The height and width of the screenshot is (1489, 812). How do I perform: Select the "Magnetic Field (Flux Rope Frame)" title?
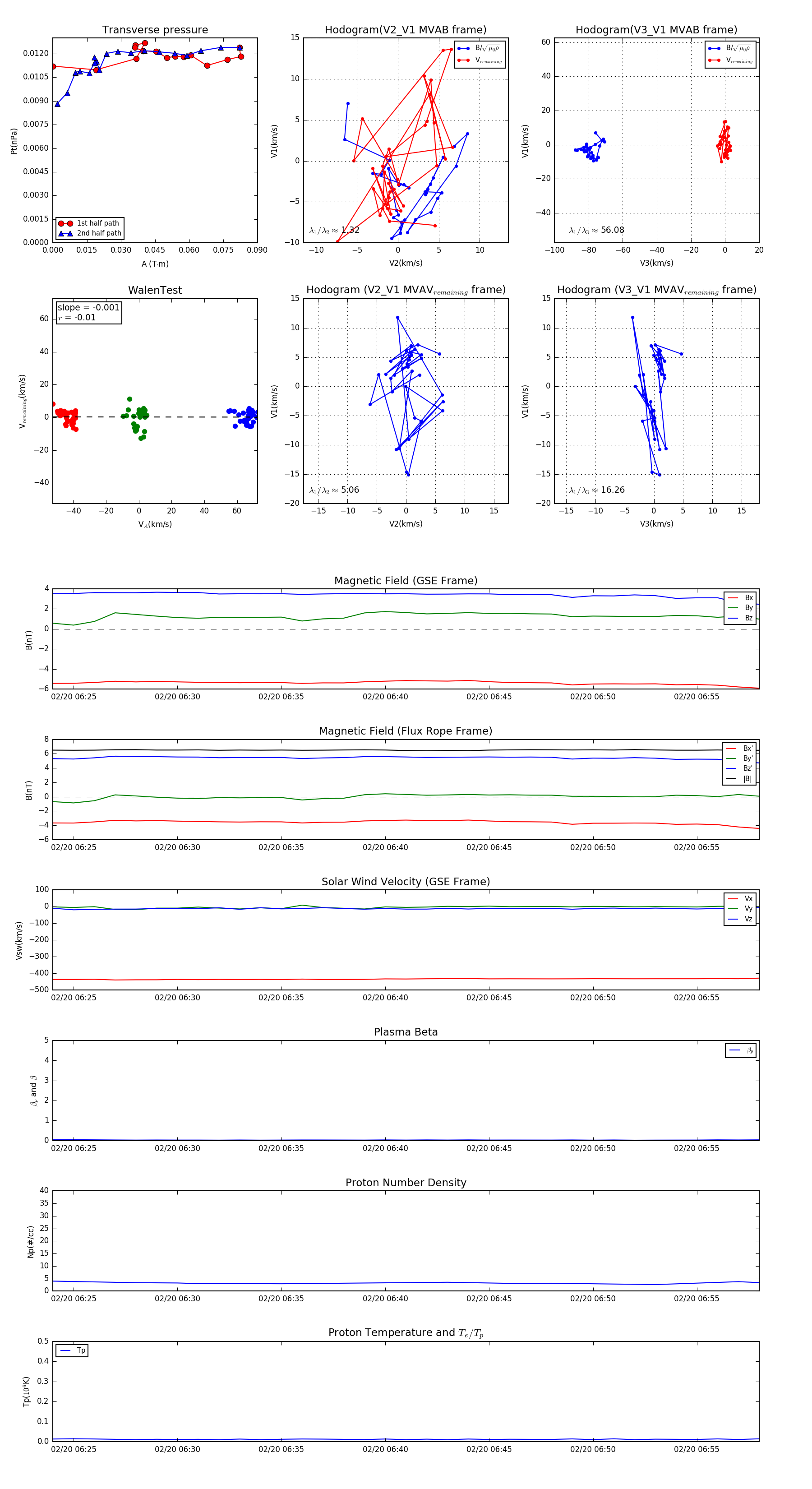[406, 731]
